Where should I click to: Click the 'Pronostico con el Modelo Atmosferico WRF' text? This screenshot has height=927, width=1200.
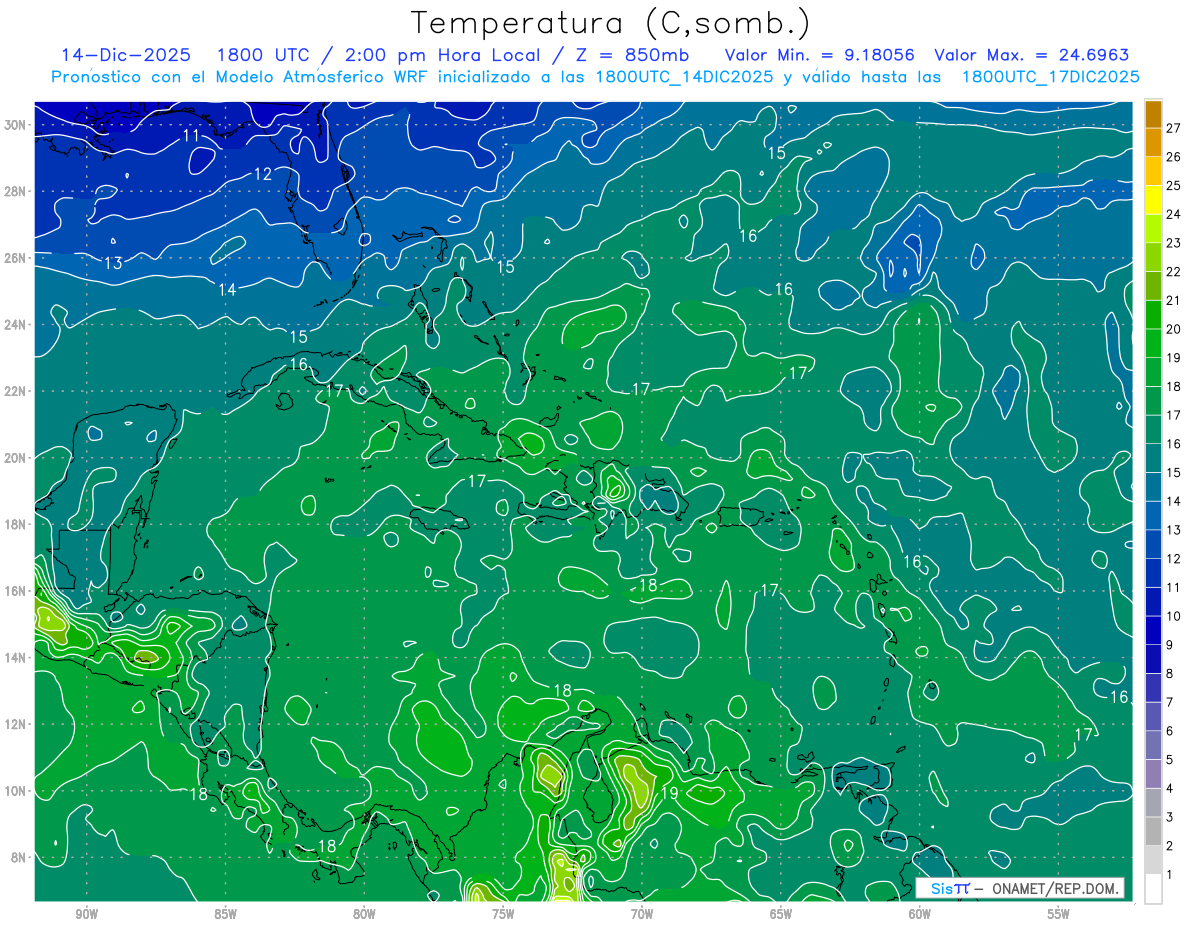pyautogui.click(x=243, y=77)
